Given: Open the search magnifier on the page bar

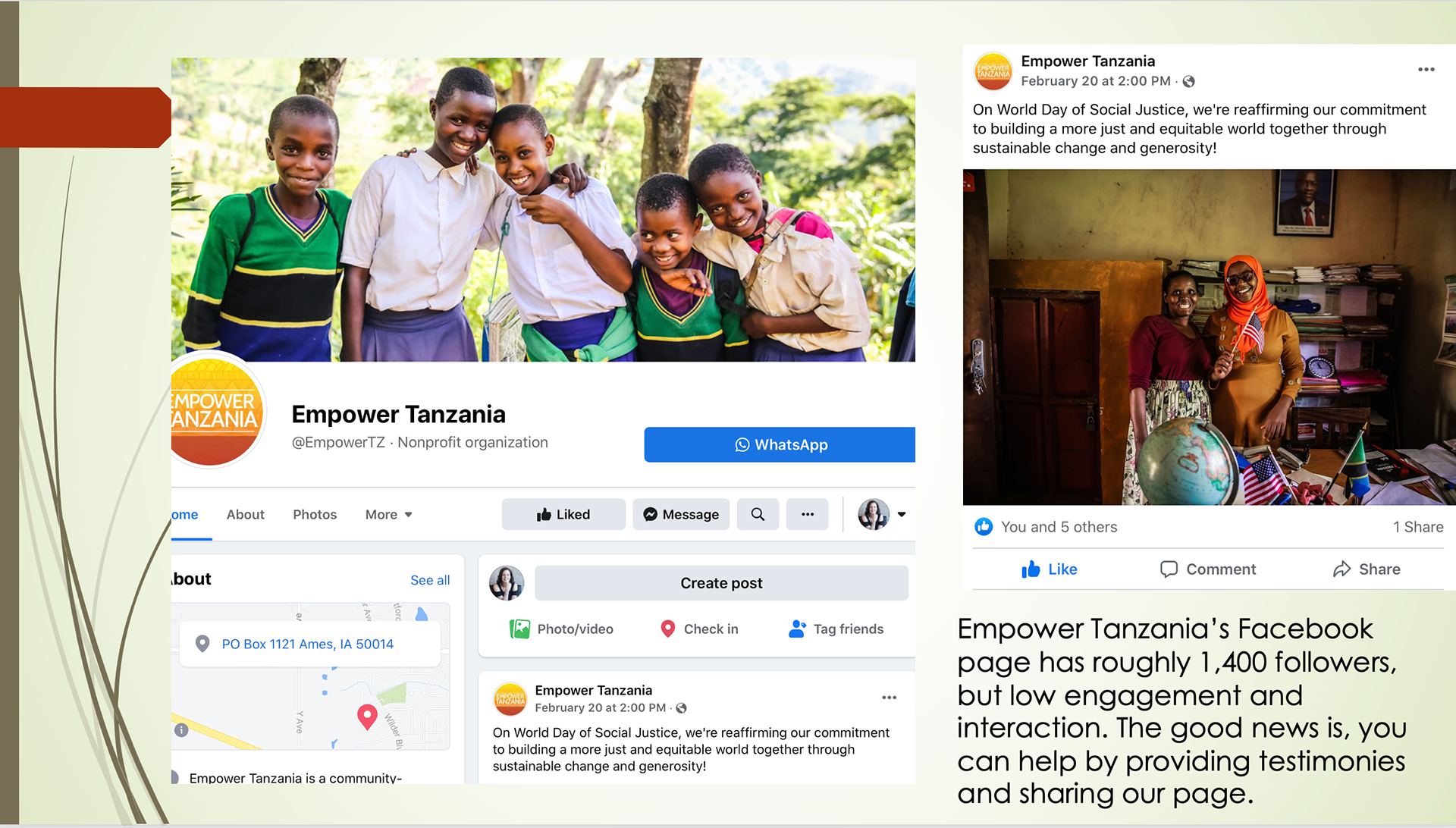Looking at the screenshot, I should point(758,514).
